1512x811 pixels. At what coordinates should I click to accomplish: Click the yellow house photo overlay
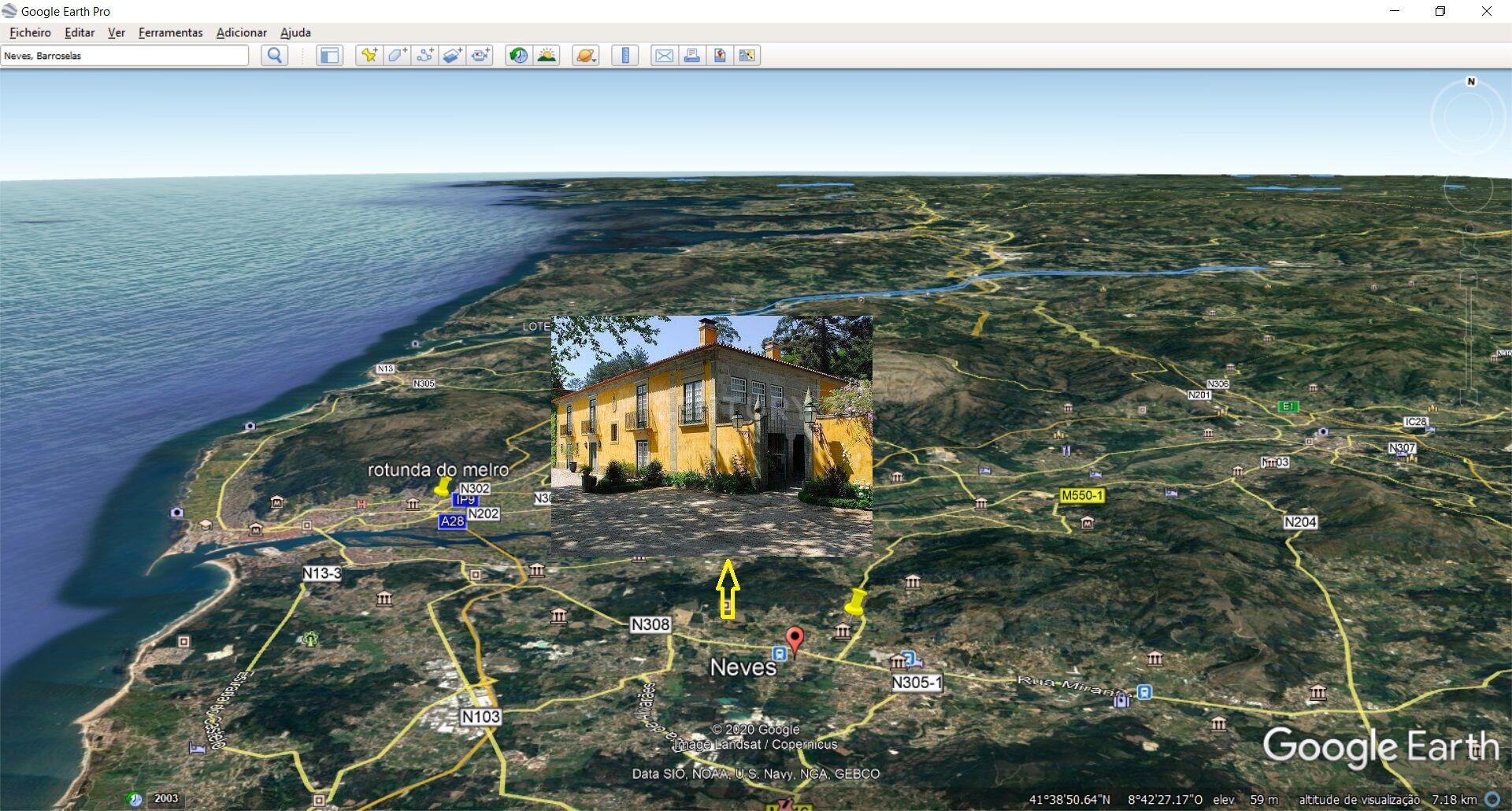[x=712, y=435]
